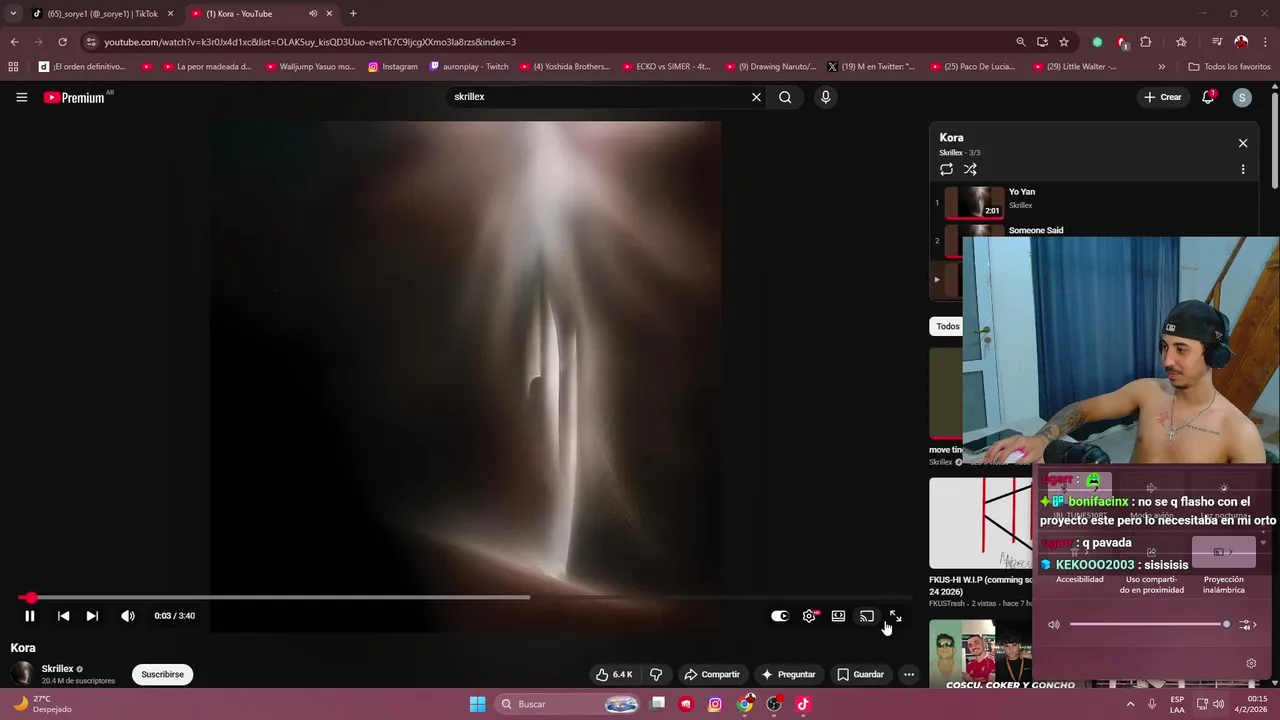Install the app via address bar icon
This screenshot has width=1280, height=720.
pyautogui.click(x=1042, y=42)
